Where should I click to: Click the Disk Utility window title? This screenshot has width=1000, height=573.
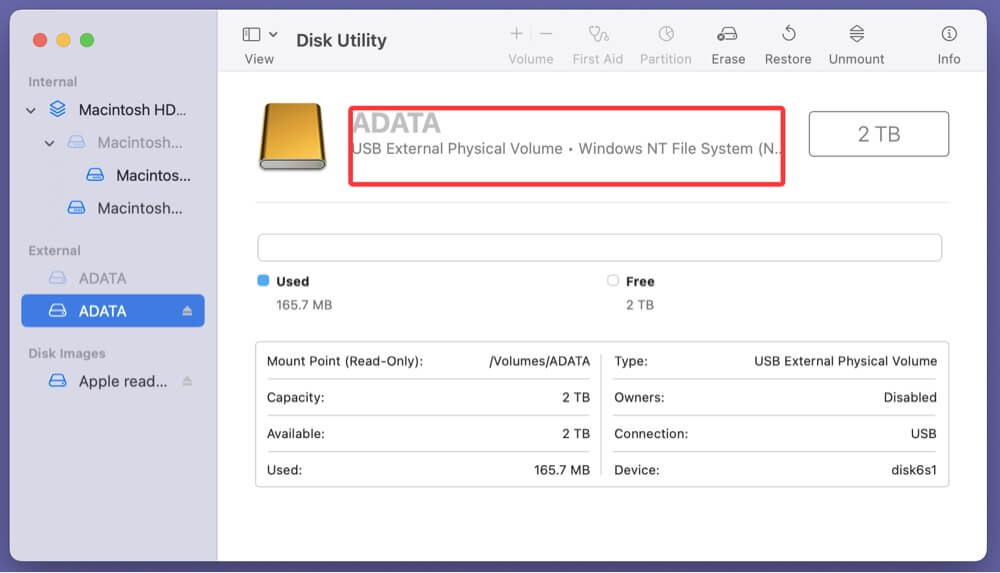click(x=341, y=40)
